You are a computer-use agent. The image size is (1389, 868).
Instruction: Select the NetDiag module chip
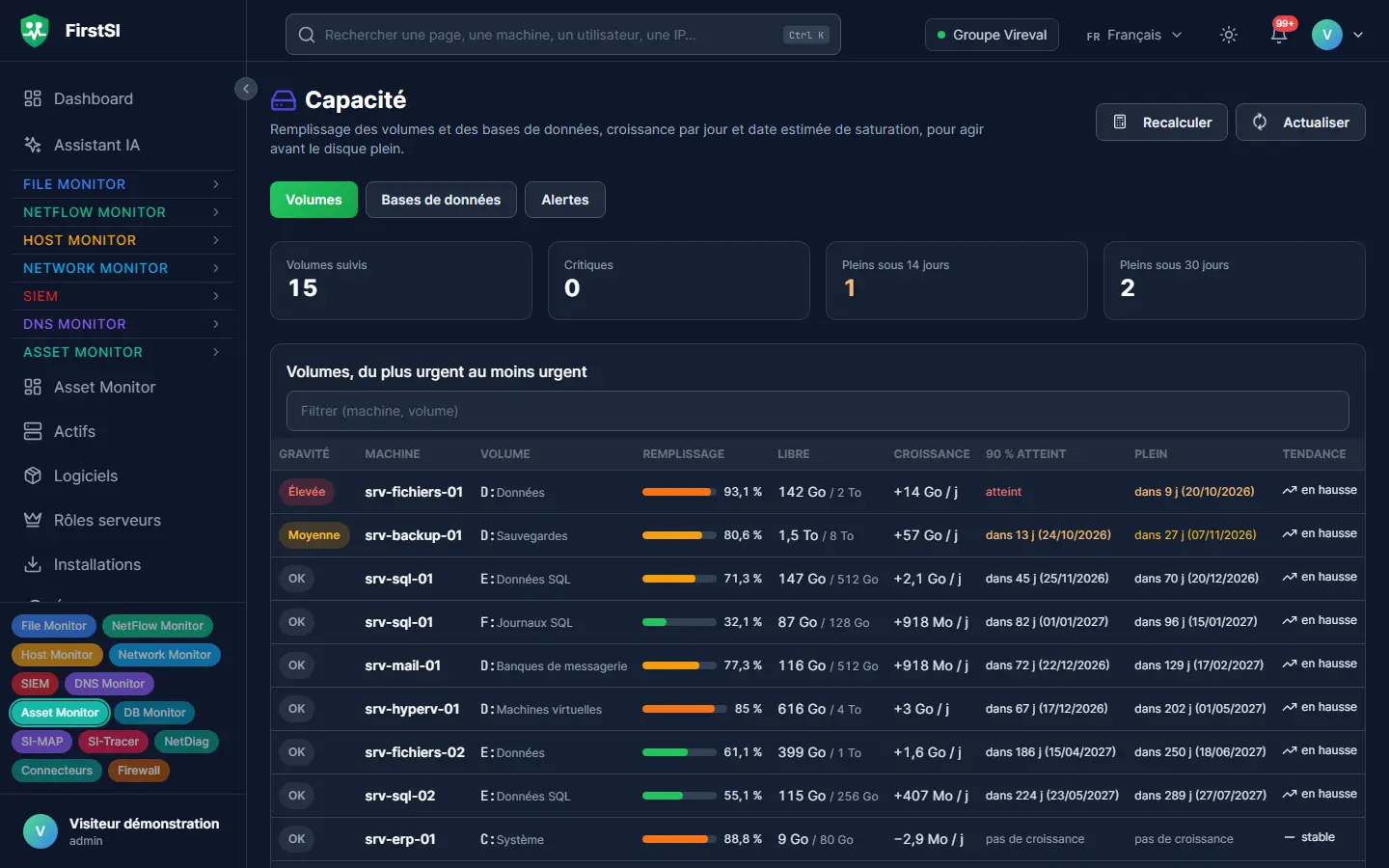click(x=186, y=742)
